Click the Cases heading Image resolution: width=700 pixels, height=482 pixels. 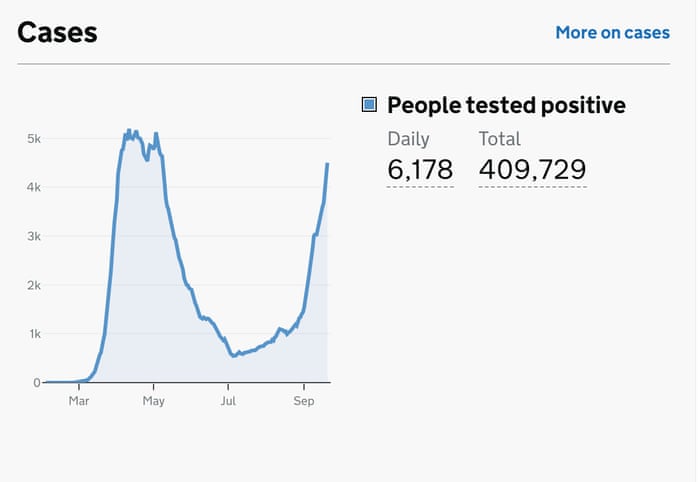pos(57,32)
